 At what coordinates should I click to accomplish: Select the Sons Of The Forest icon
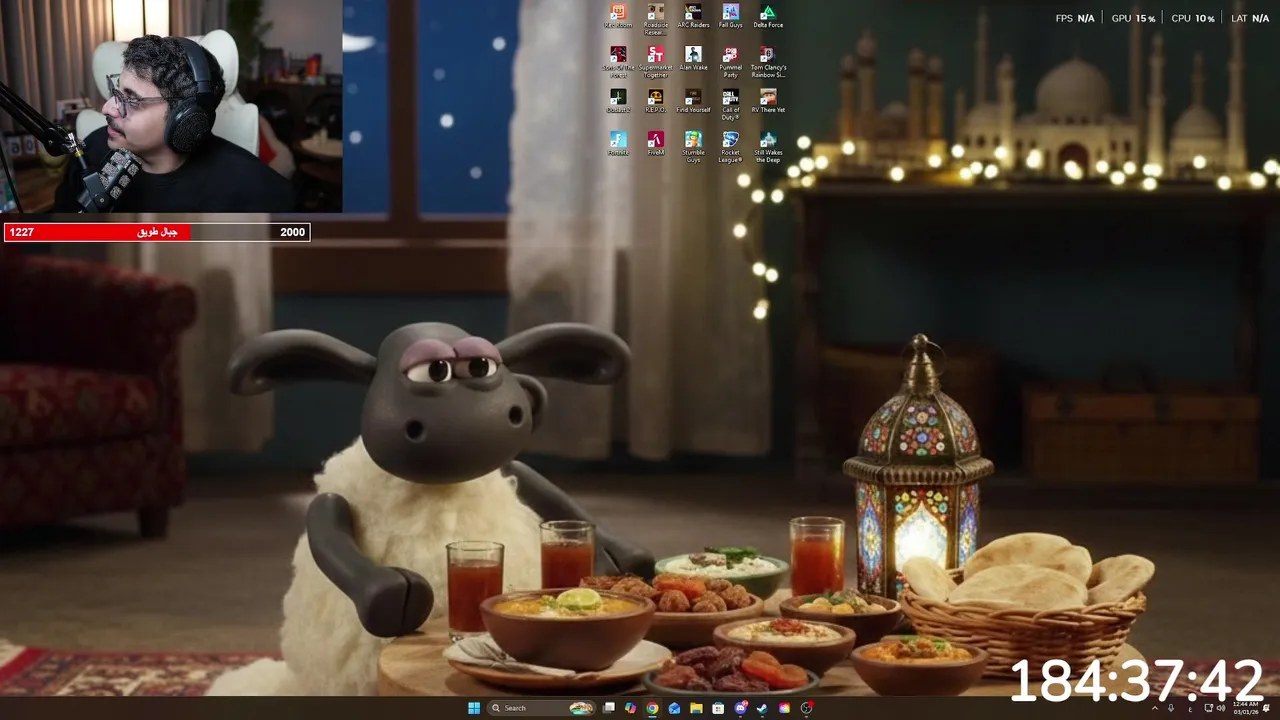coord(618,62)
